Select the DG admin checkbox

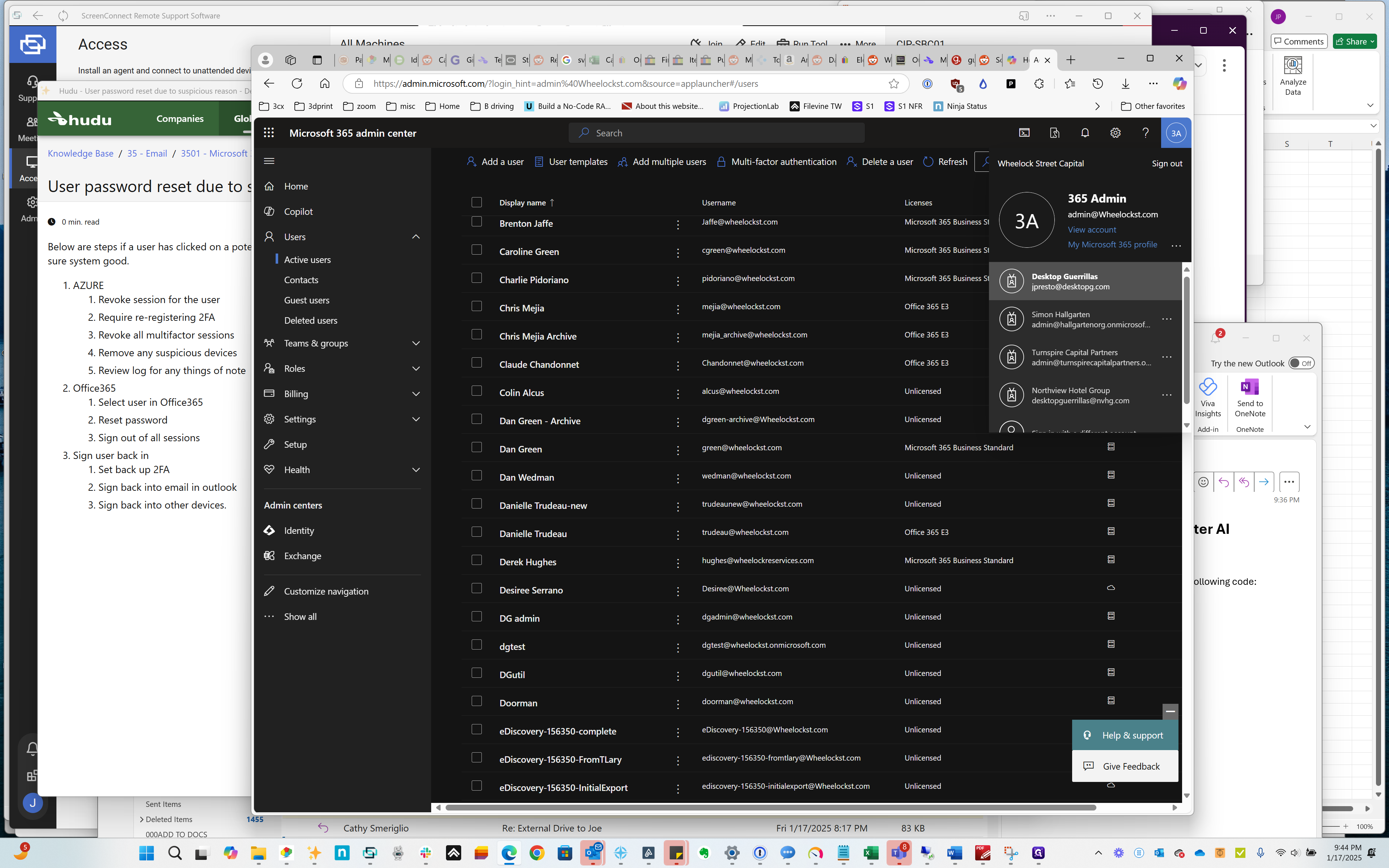click(476, 616)
